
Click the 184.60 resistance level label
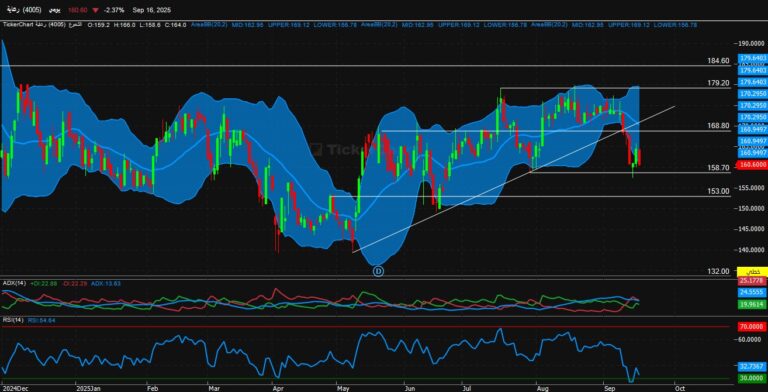[719, 61]
